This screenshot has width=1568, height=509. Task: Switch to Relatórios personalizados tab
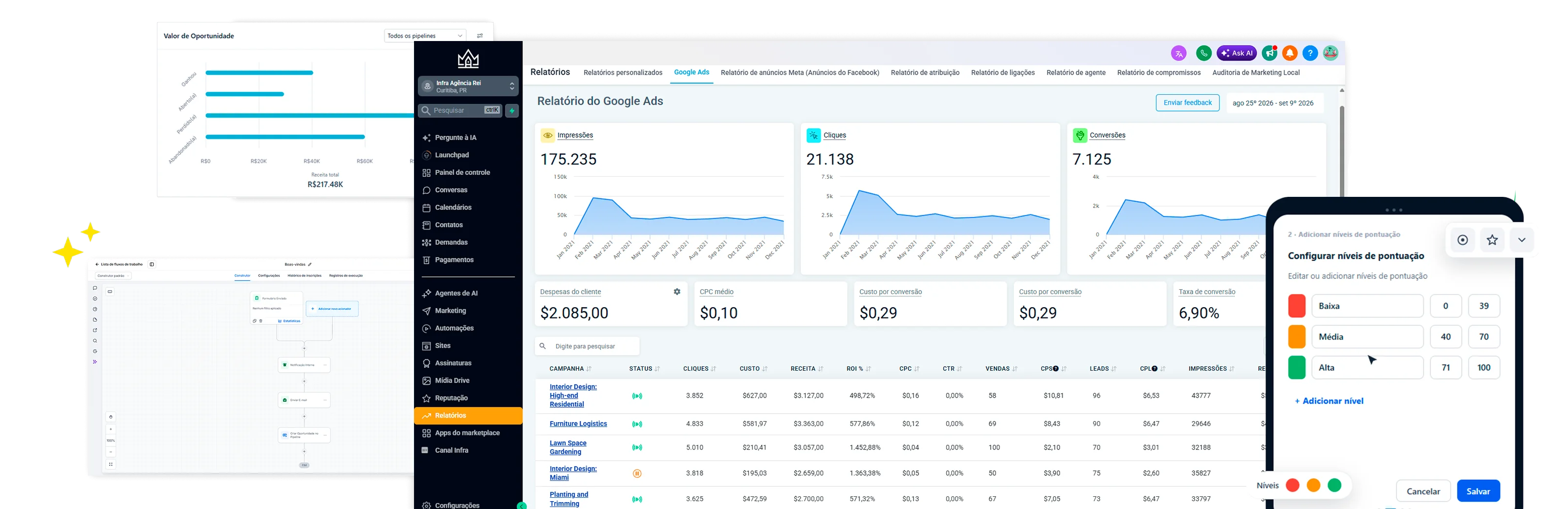(623, 73)
